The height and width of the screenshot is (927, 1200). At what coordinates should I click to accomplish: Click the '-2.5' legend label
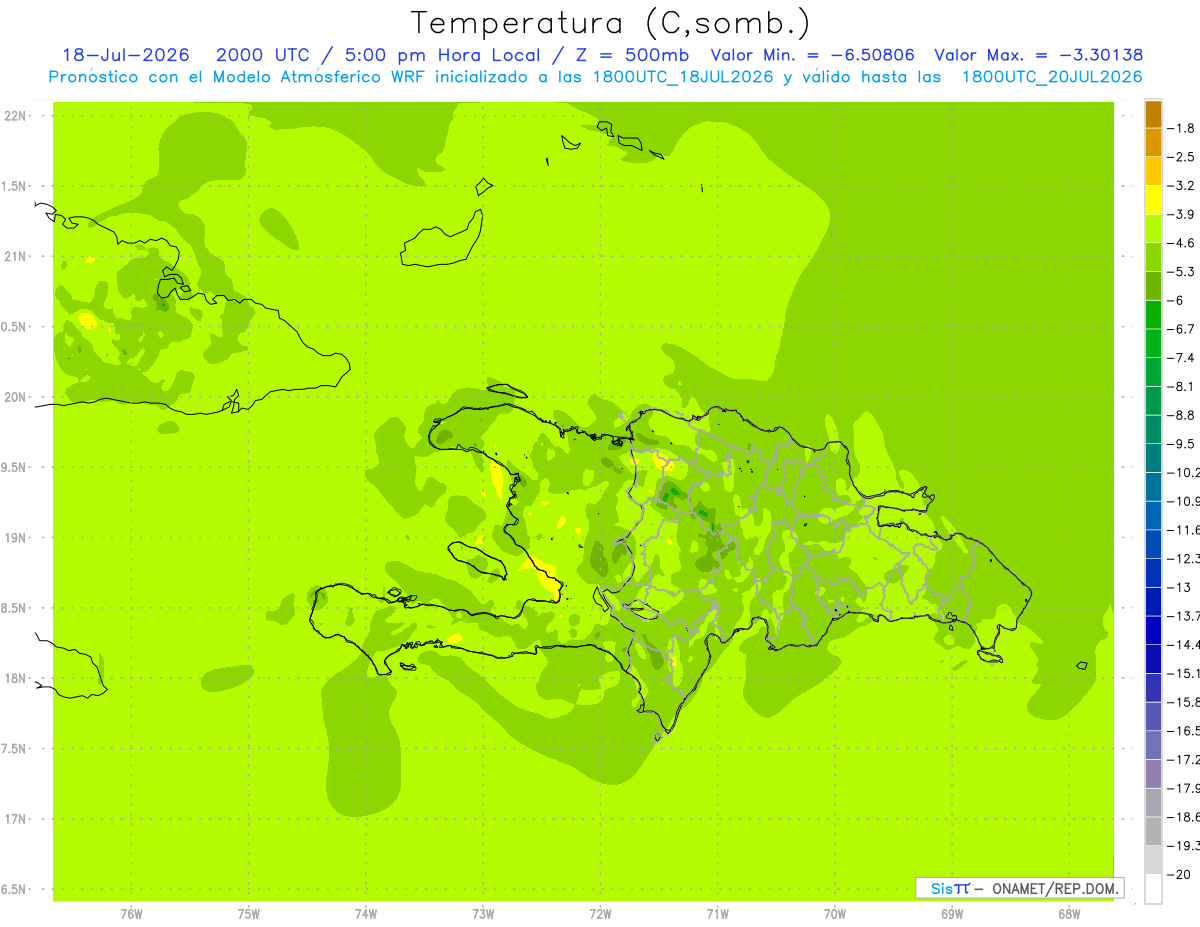click(1181, 157)
